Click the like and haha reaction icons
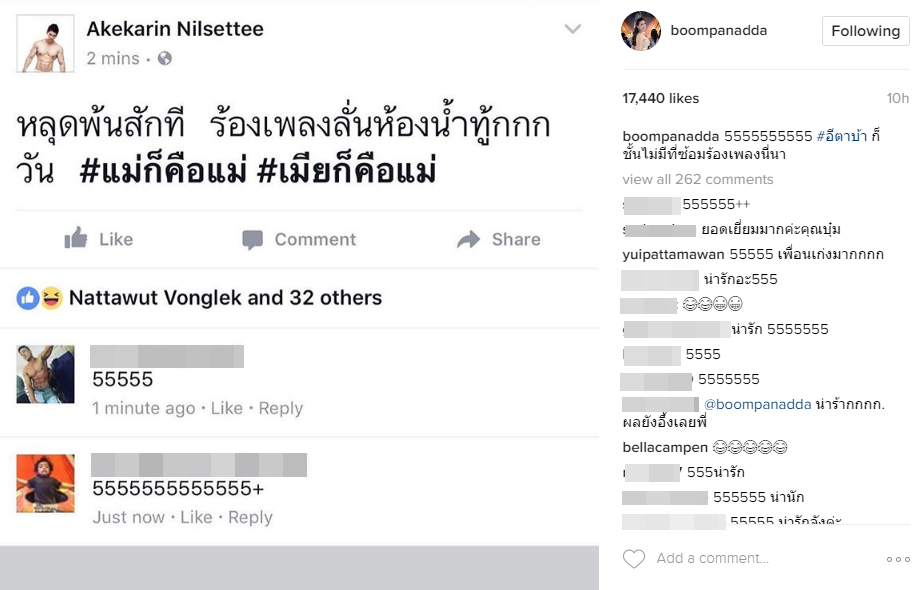 pos(40,298)
